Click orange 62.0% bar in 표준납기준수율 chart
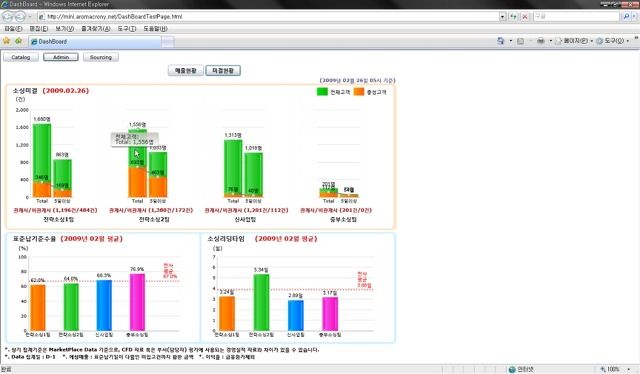The height and width of the screenshot is (374, 640). click(38, 307)
